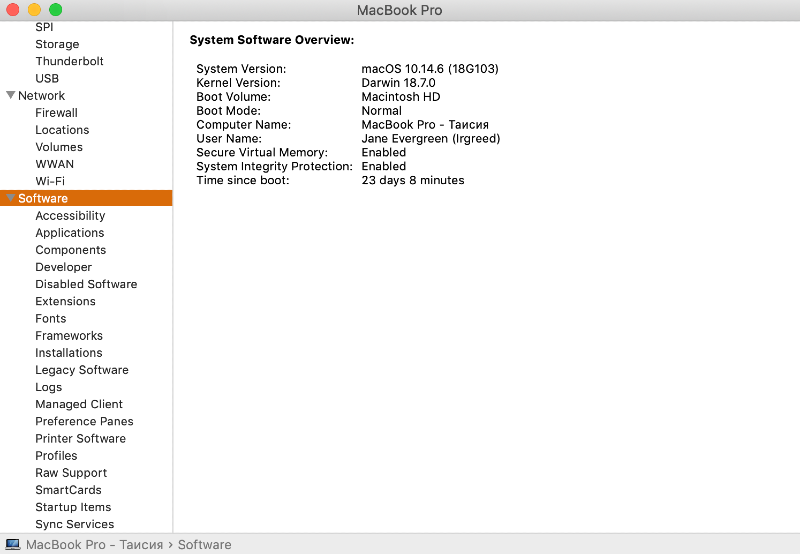Collapse the Software disclosure triangle
The image size is (800, 554).
[x=10, y=198]
